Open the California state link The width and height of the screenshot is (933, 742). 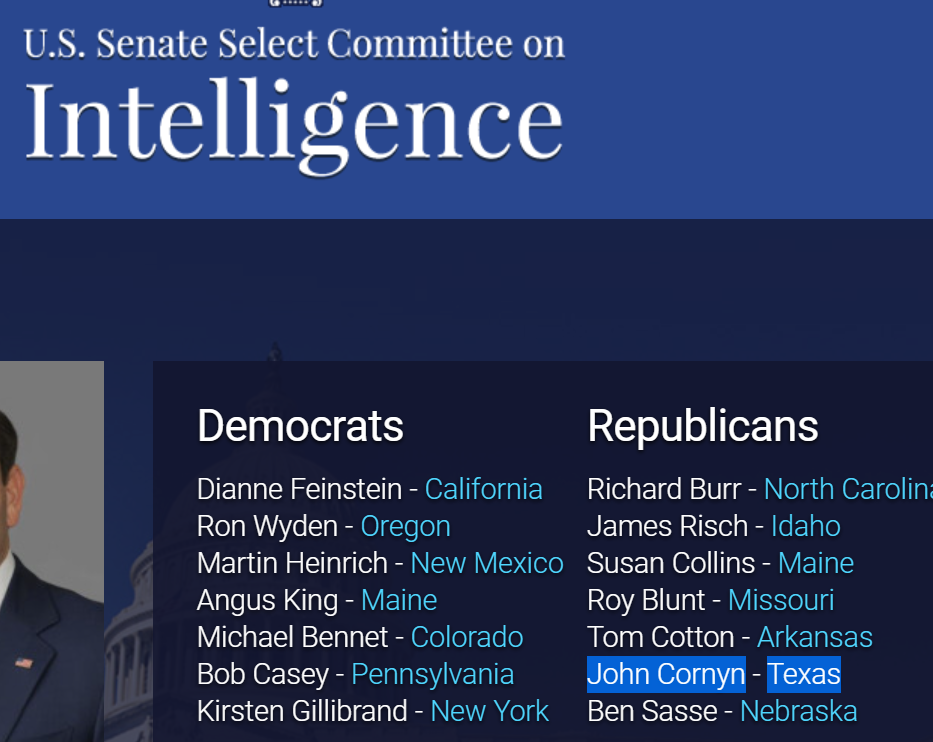click(483, 489)
